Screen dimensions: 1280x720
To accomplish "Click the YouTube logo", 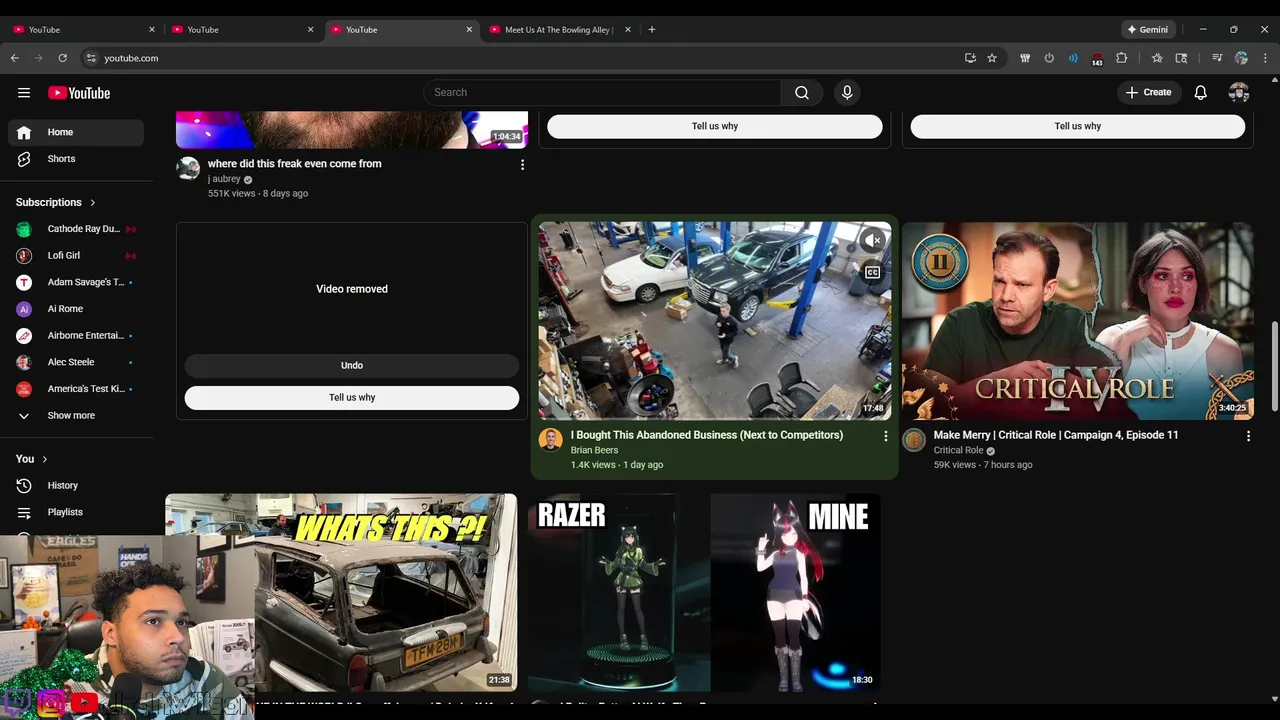I will [79, 93].
